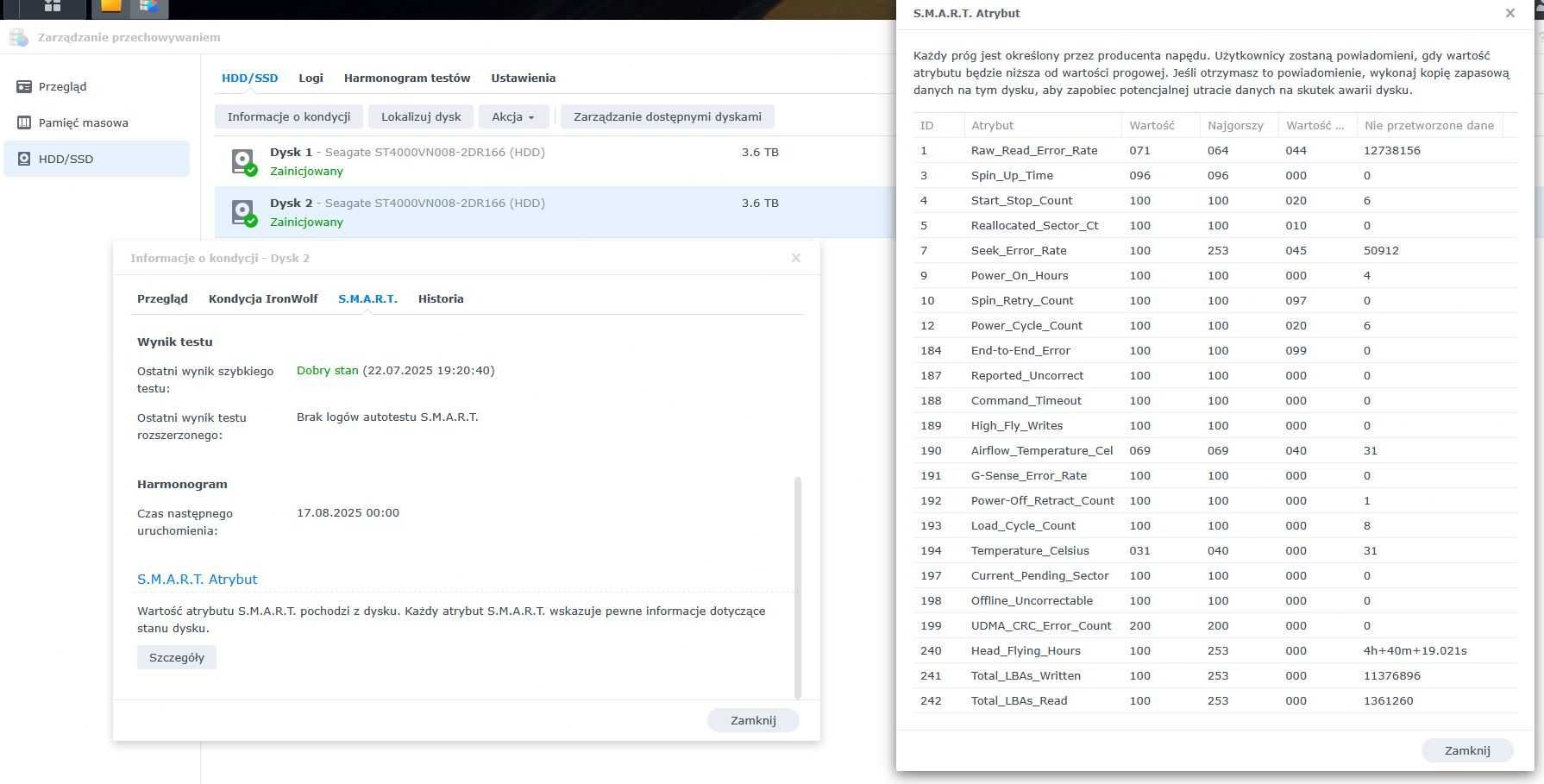1544x784 pixels.
Task: Click the HDD/SSD sidebar icon
Action: coord(24,159)
